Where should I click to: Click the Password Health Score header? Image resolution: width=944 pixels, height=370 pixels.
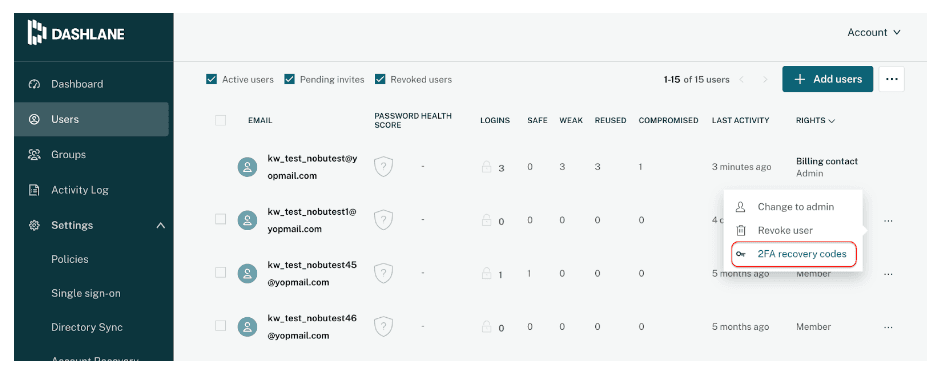coord(413,120)
